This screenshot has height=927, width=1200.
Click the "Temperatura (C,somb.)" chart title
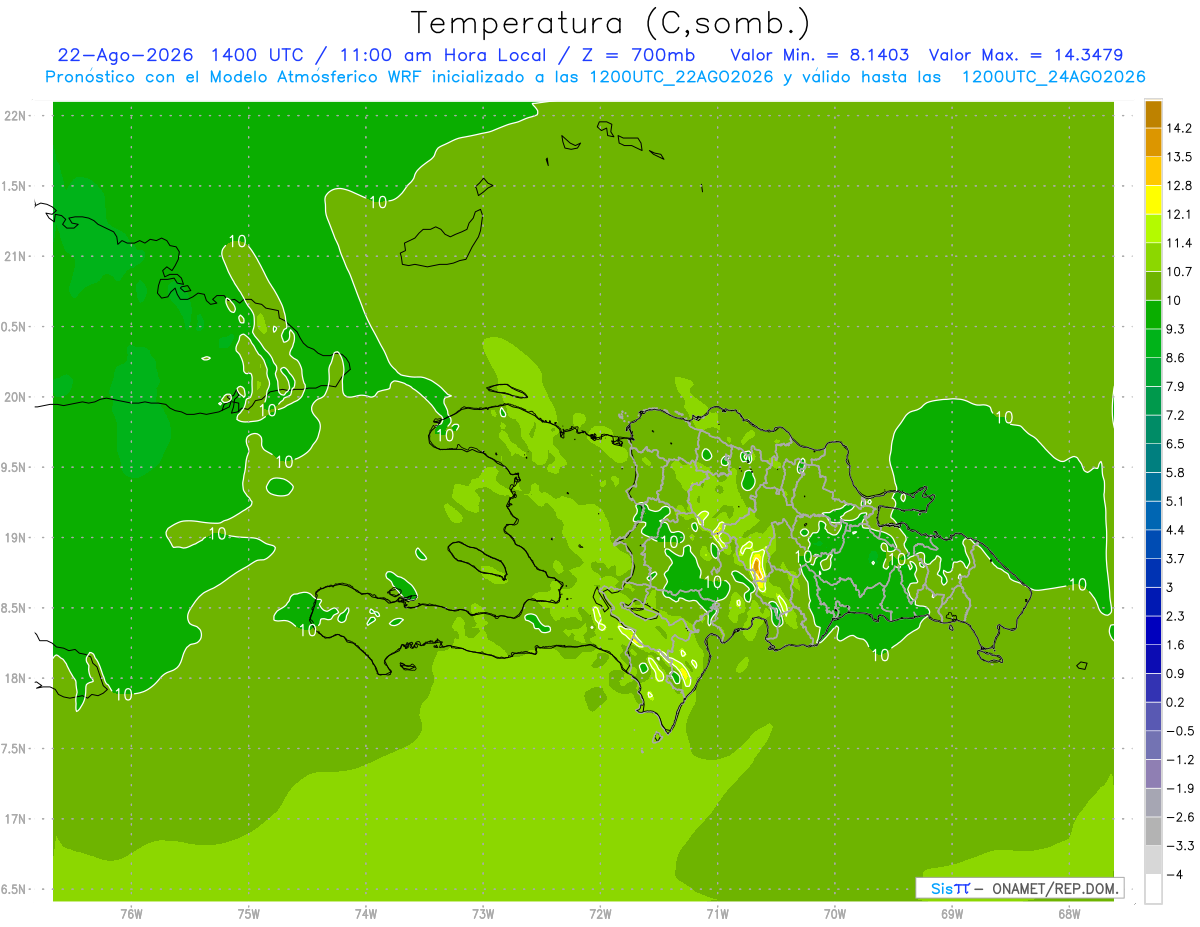611,23
